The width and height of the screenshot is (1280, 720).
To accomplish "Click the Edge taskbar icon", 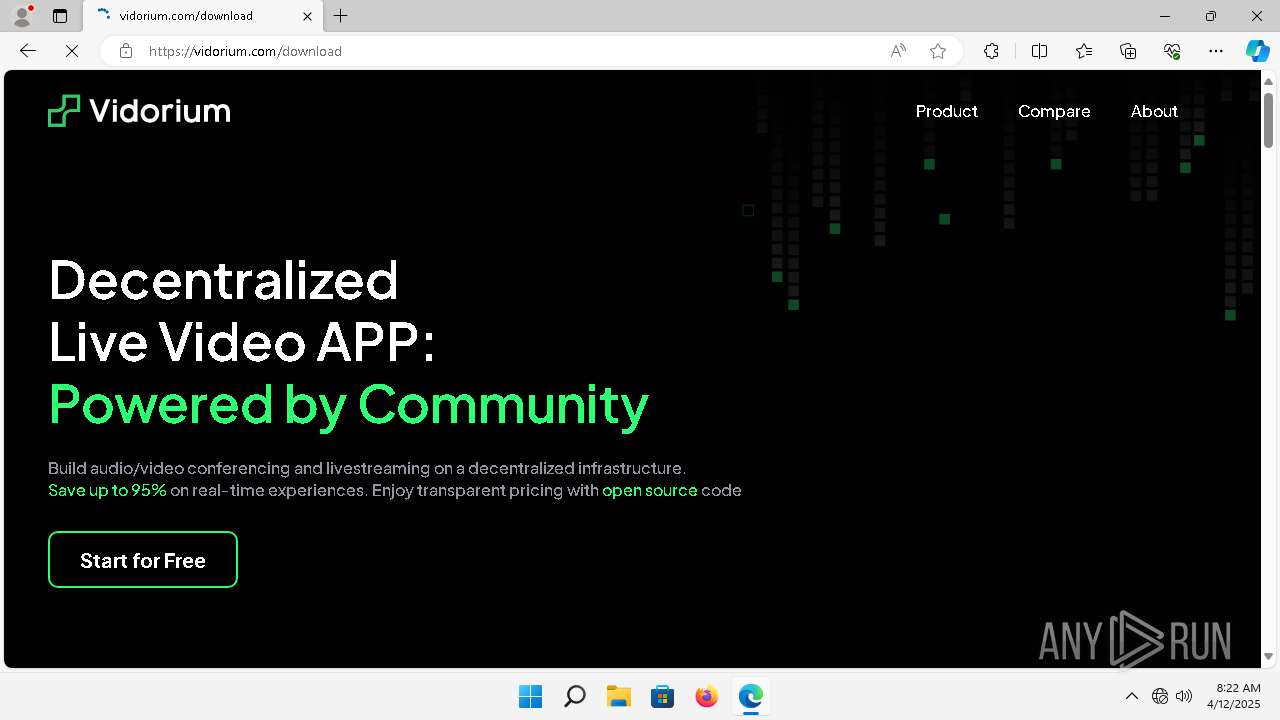I will 750,696.
